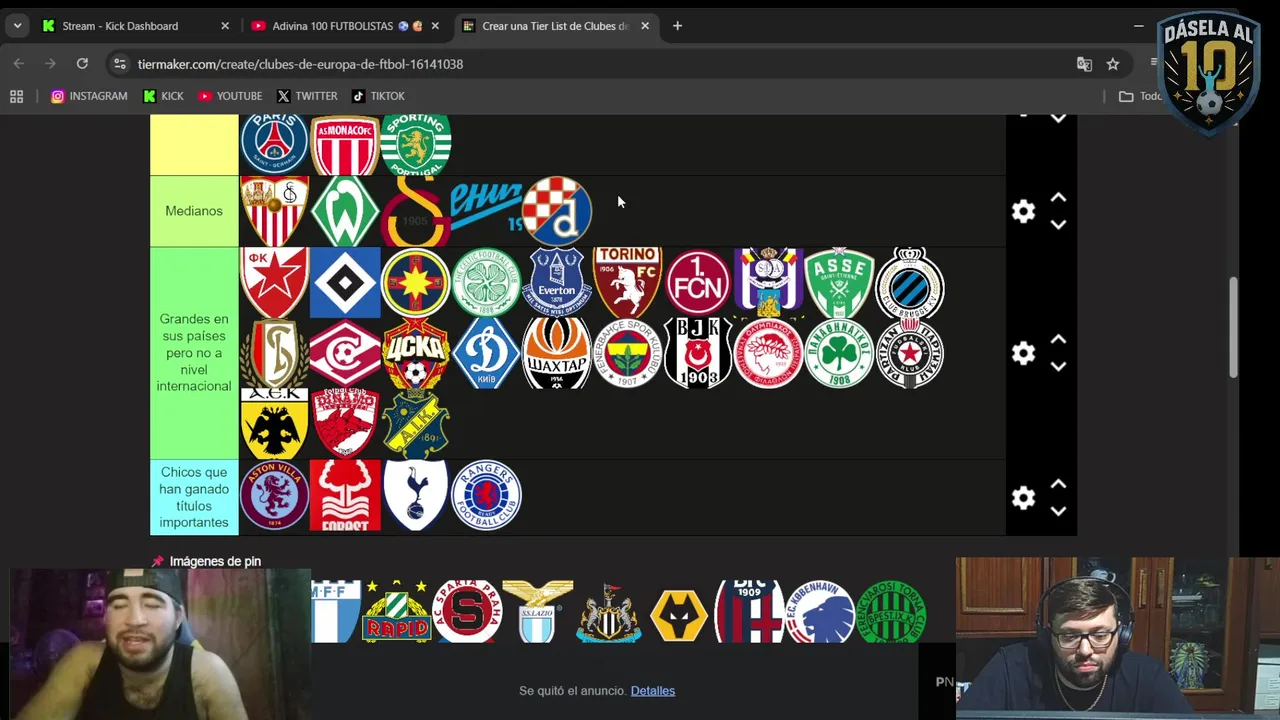This screenshot has width=1280, height=720.
Task: Move Grandes en sus países tier down
Action: 1058,367
